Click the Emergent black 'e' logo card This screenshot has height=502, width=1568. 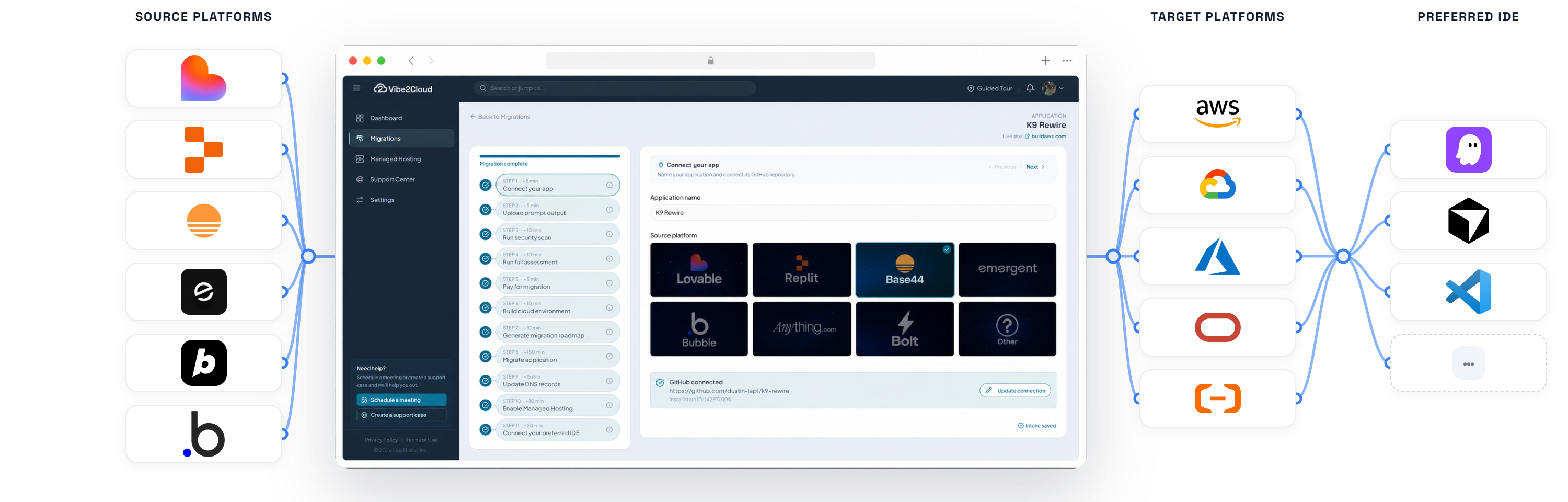[203, 292]
